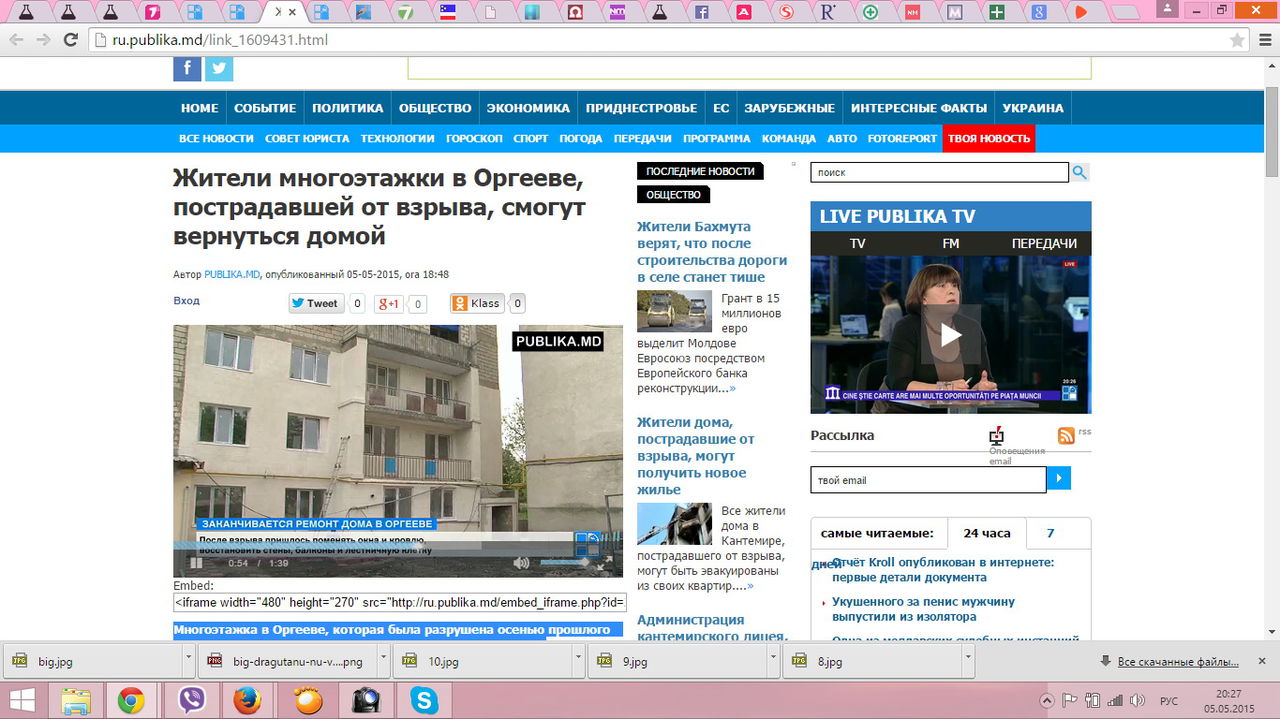Click the Вход login link
This screenshot has width=1280, height=719.
(186, 300)
